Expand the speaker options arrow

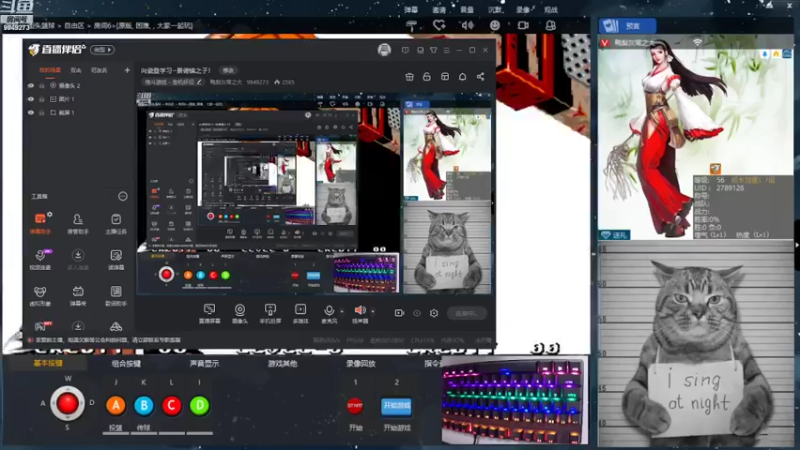(x=372, y=311)
